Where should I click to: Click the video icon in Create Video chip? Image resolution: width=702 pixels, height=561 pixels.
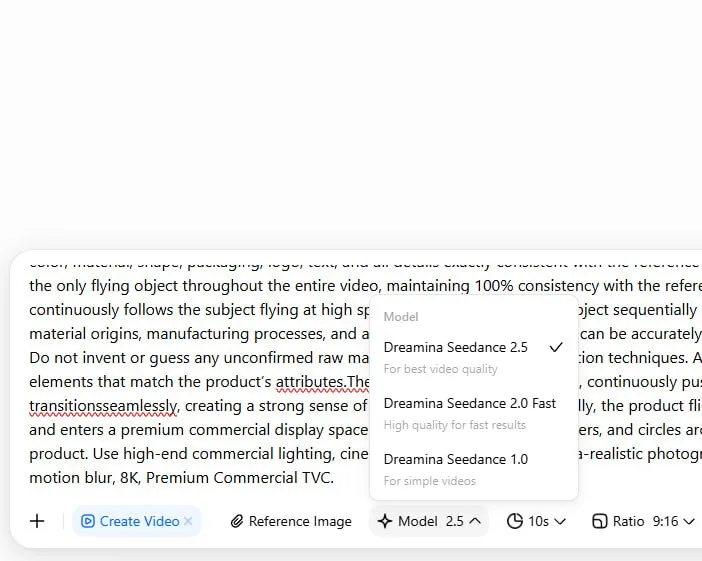pyautogui.click(x=88, y=521)
